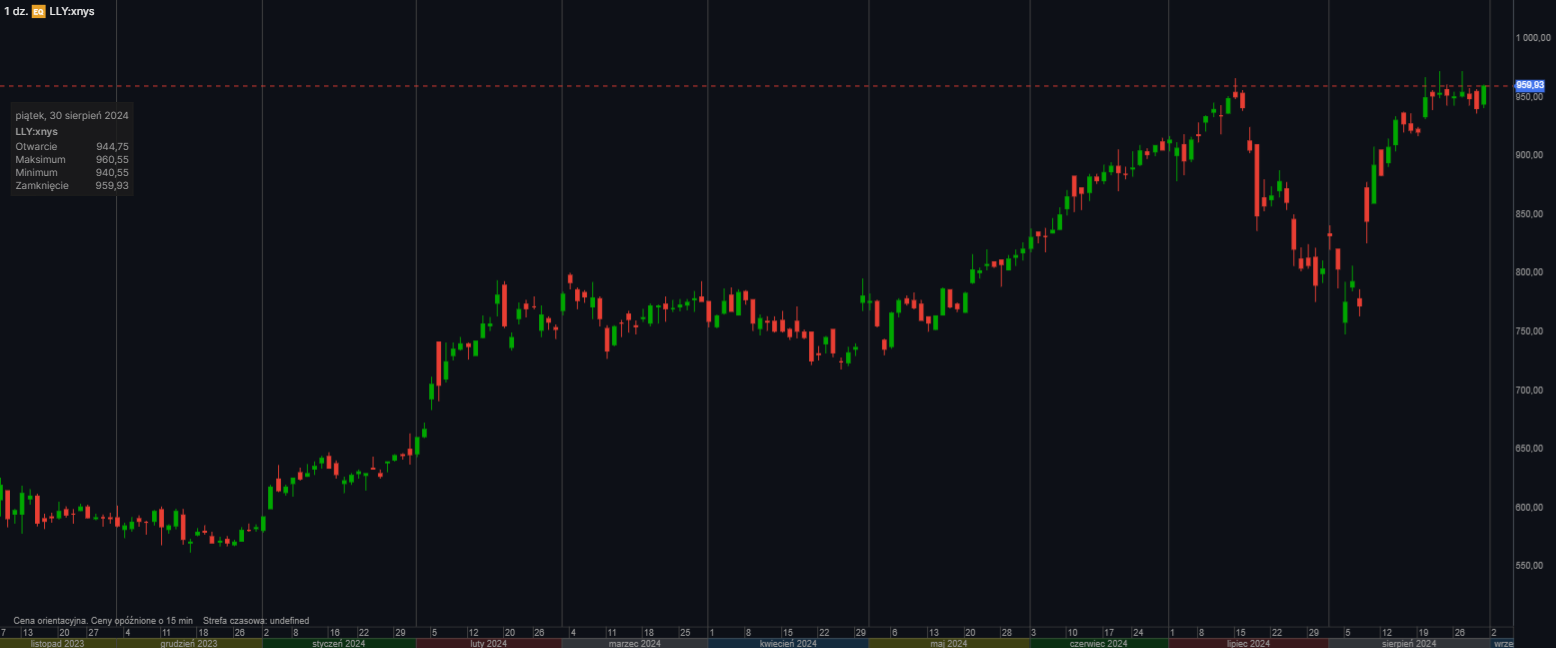The width and height of the screenshot is (1556, 648).
Task: Select the maj 2024 month segment
Action: click(948, 643)
